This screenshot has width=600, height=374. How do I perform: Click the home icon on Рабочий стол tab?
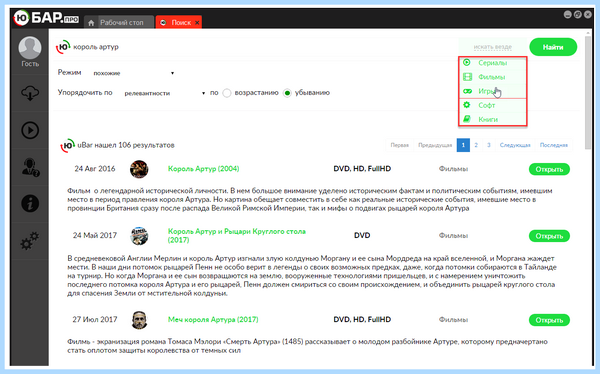tap(91, 23)
